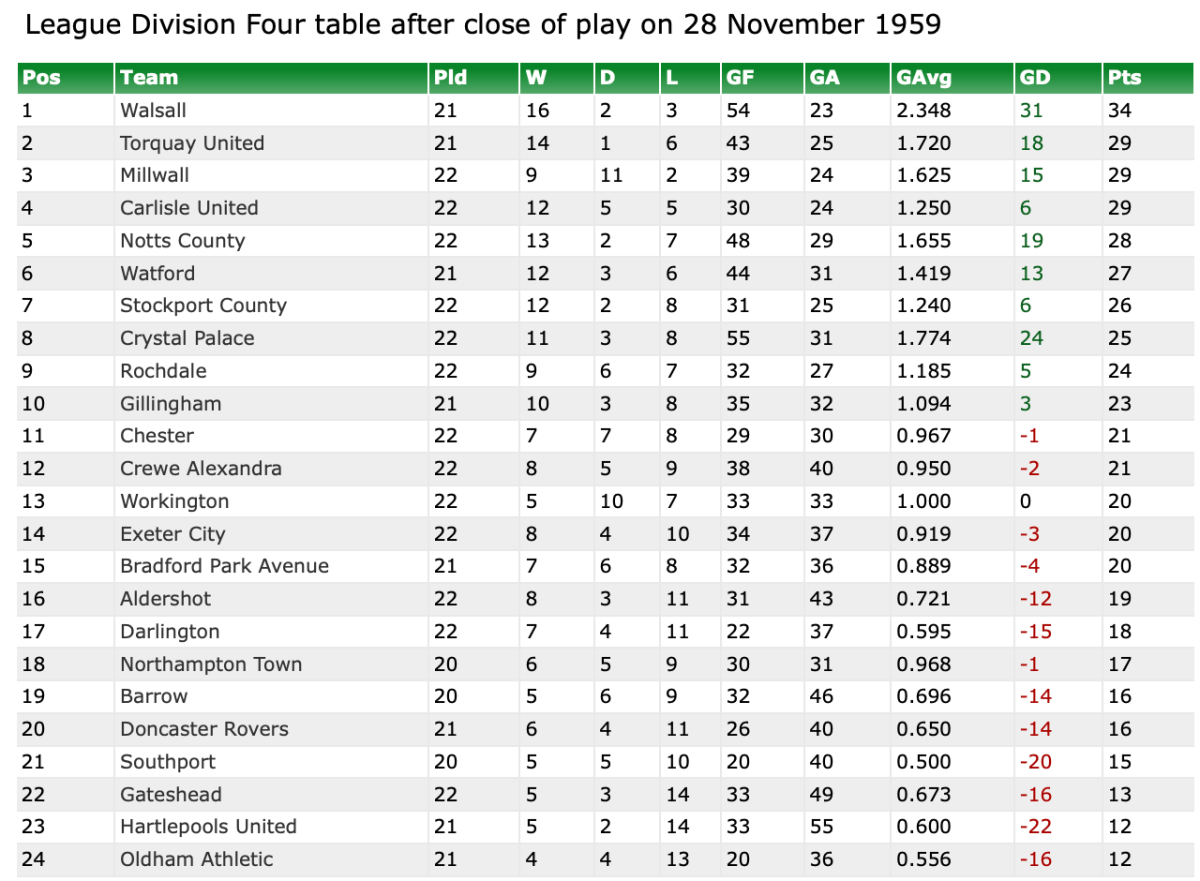The width and height of the screenshot is (1200, 881).
Task: Select Workington's goal average 1.000
Action: [923, 502]
